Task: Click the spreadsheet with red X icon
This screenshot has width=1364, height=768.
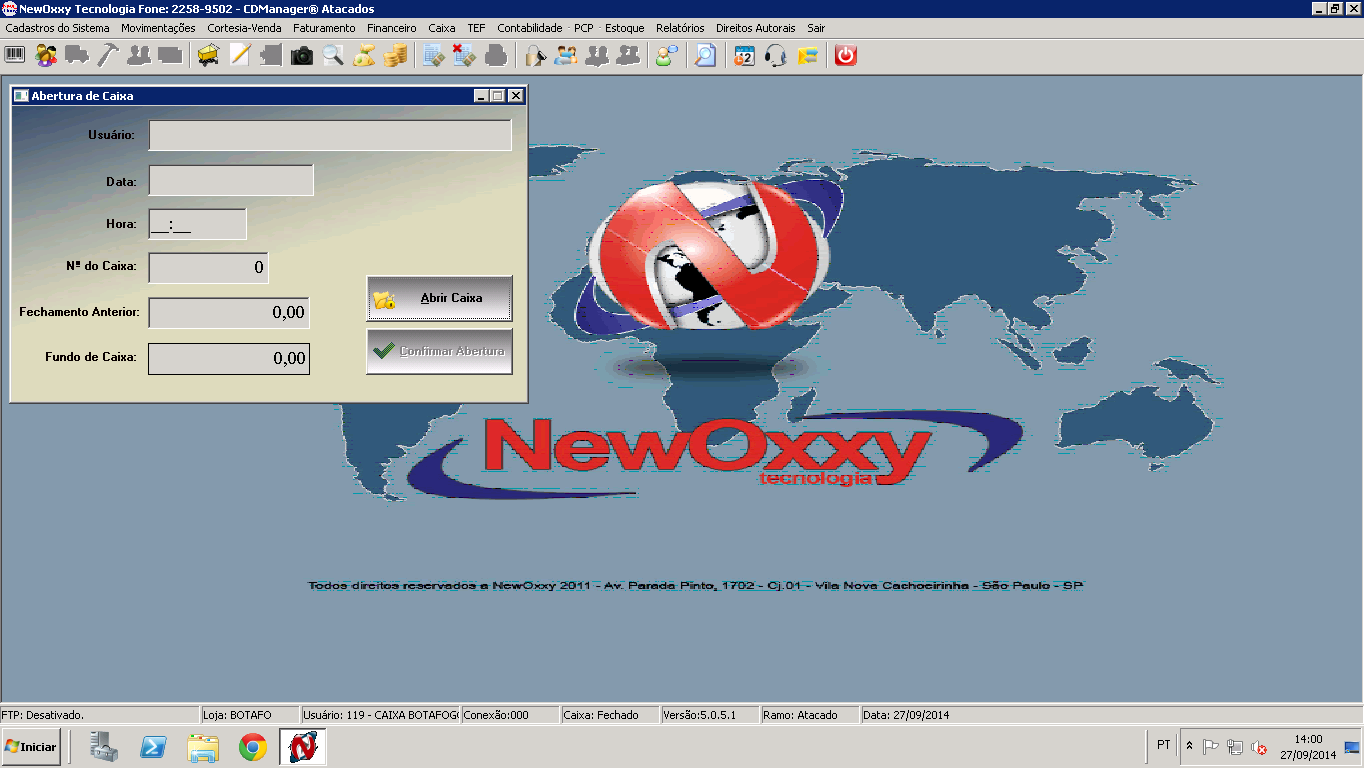Action: 464,56
